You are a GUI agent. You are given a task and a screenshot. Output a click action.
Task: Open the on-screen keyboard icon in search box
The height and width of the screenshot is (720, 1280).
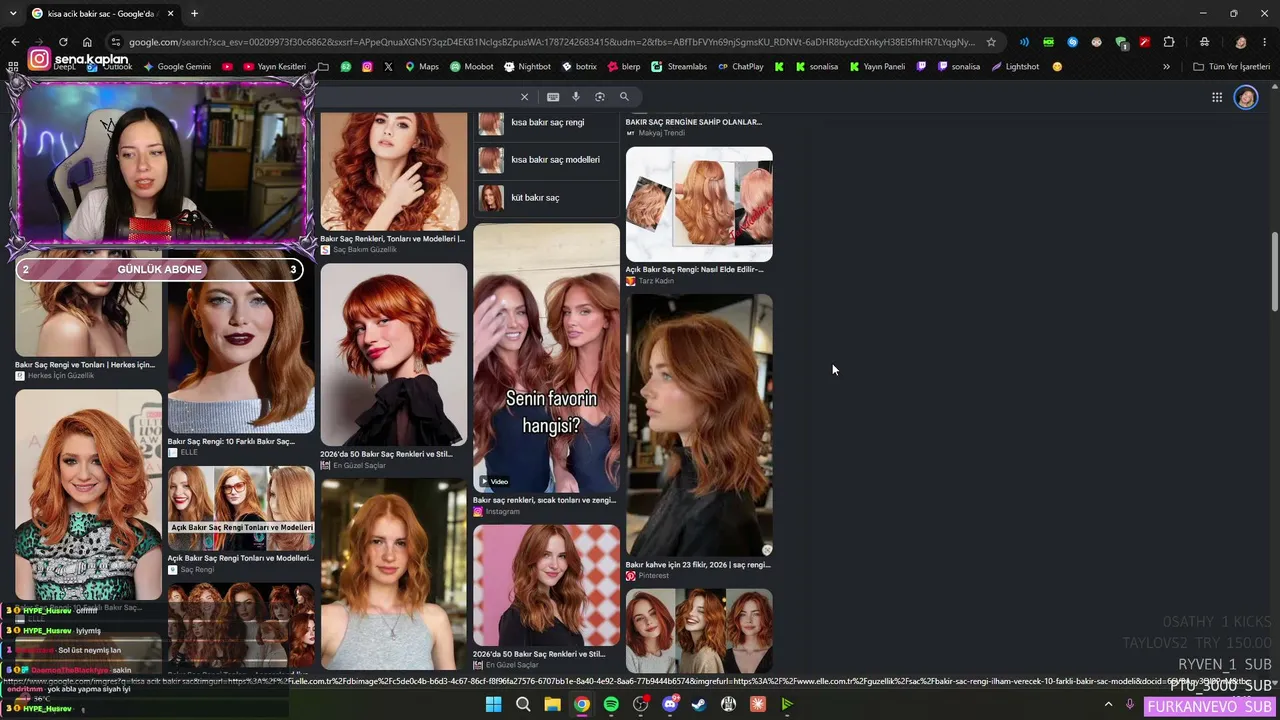(x=553, y=97)
